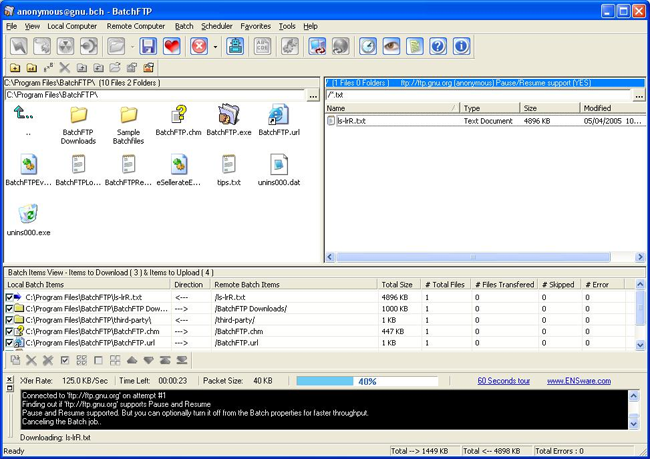This screenshot has width=650, height=459.
Task: Toggle the BatchFTP.chm batch item checkbox
Action: 9,331
